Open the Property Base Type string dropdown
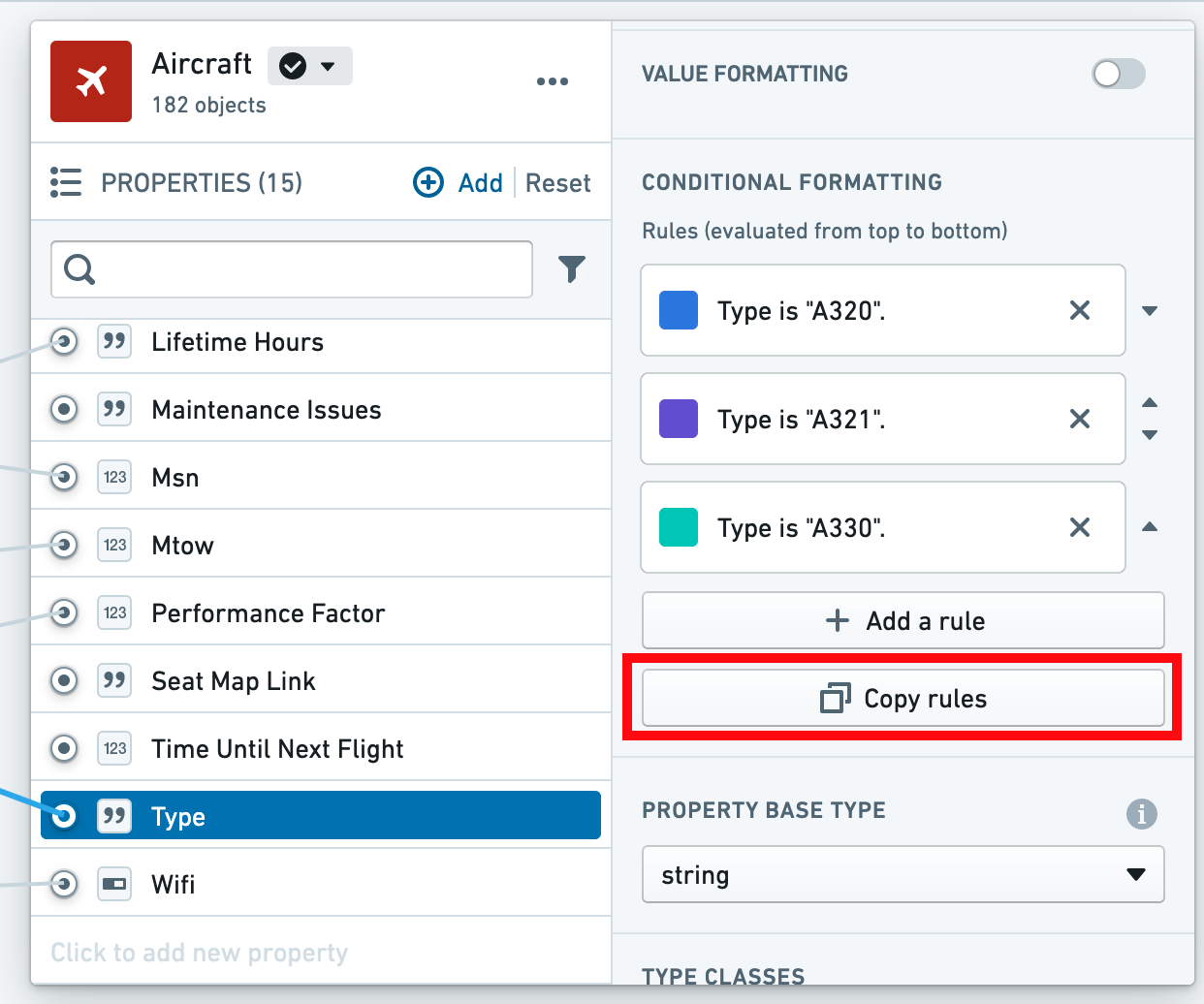 [903, 875]
